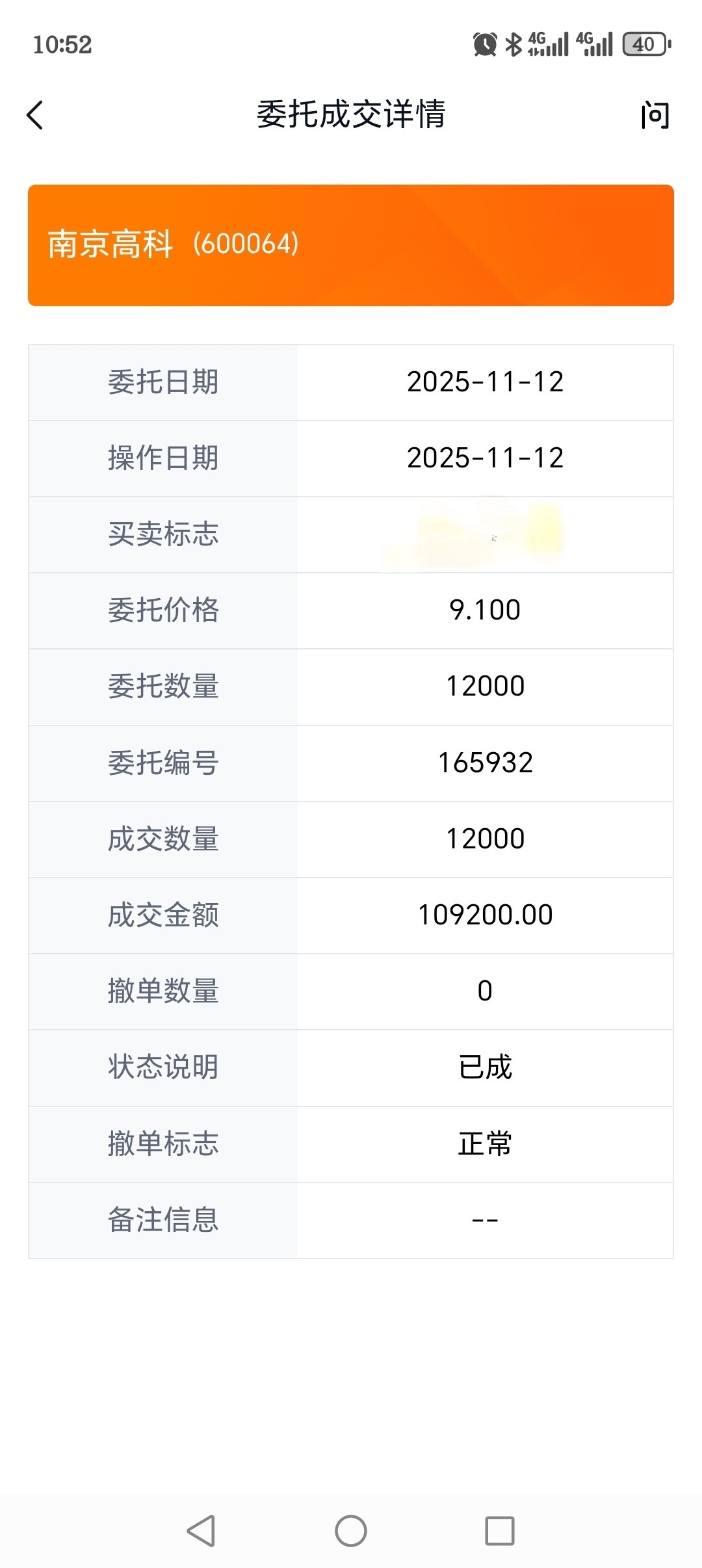Screen dimensions: 702x1568
Task: Tap the alarm clock status icon
Action: [485, 44]
